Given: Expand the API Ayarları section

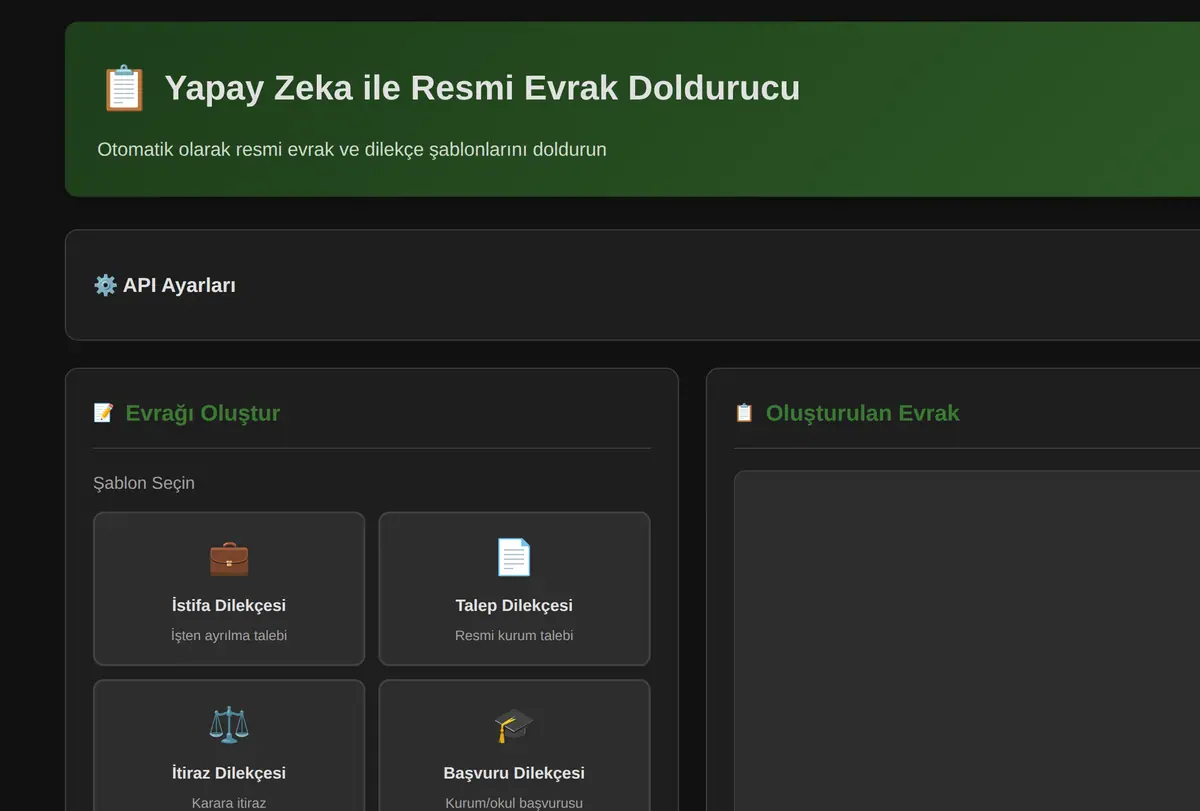Looking at the screenshot, I should tap(632, 285).
